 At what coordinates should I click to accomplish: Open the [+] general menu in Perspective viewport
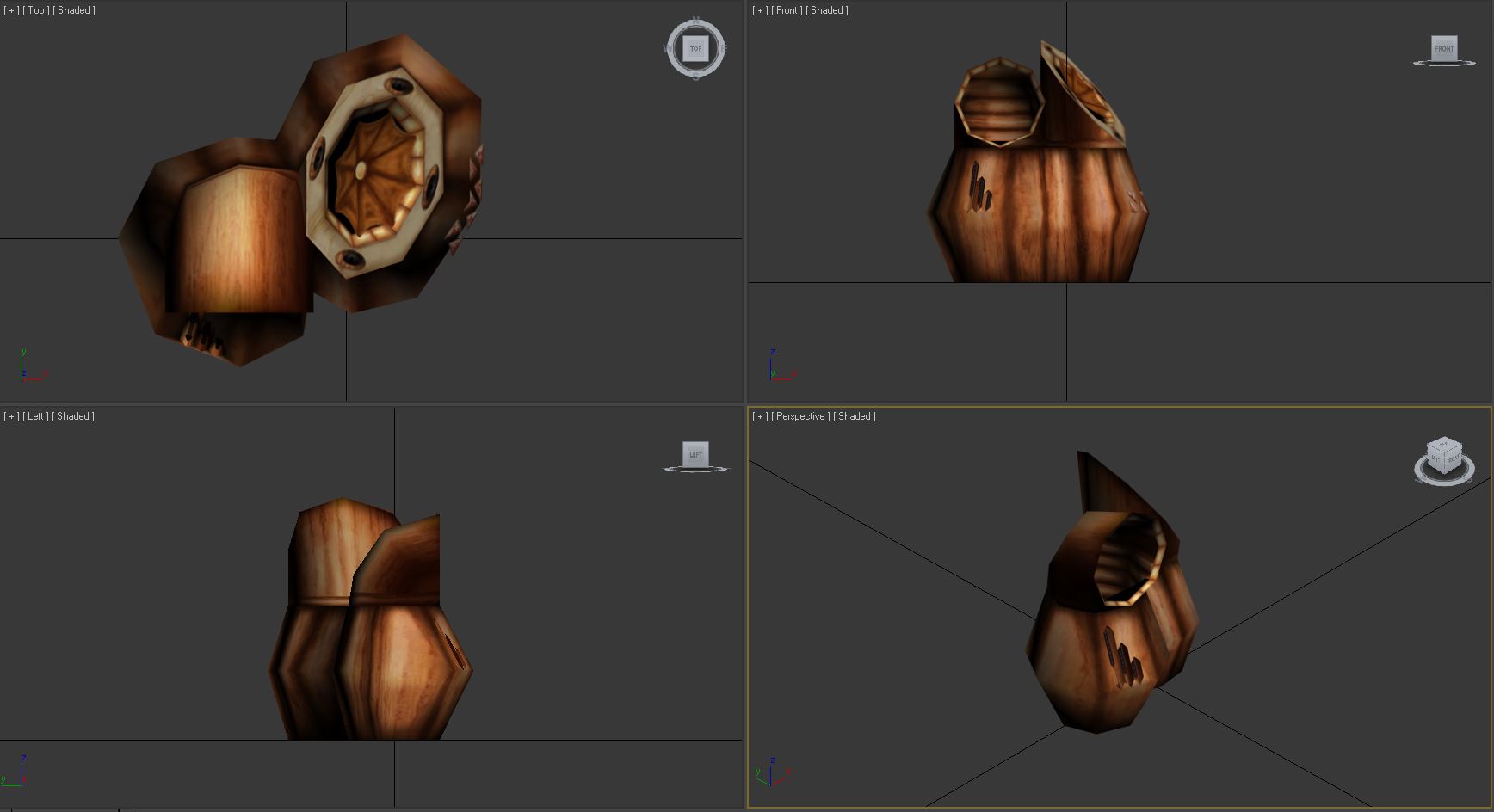760,416
